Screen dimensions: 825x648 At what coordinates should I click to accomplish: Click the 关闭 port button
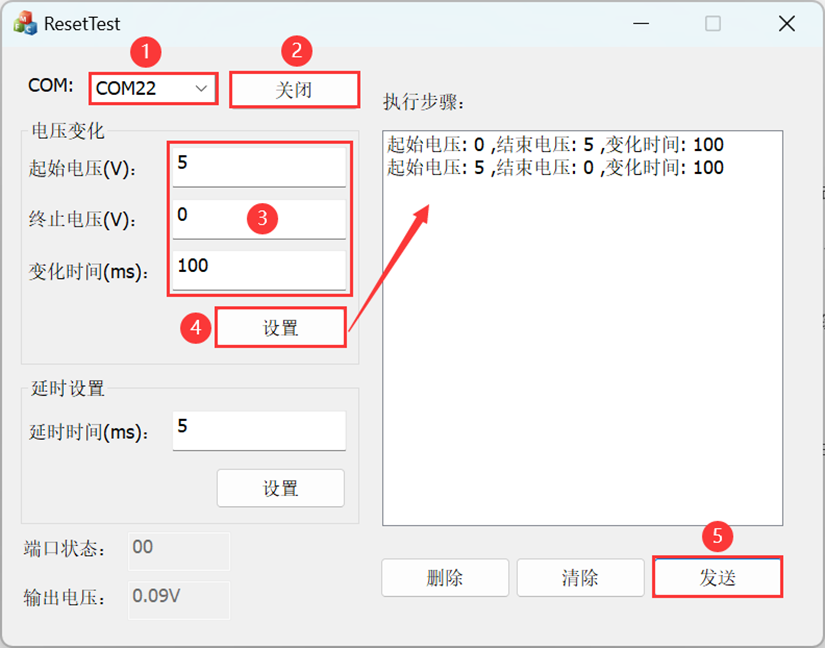[295, 90]
